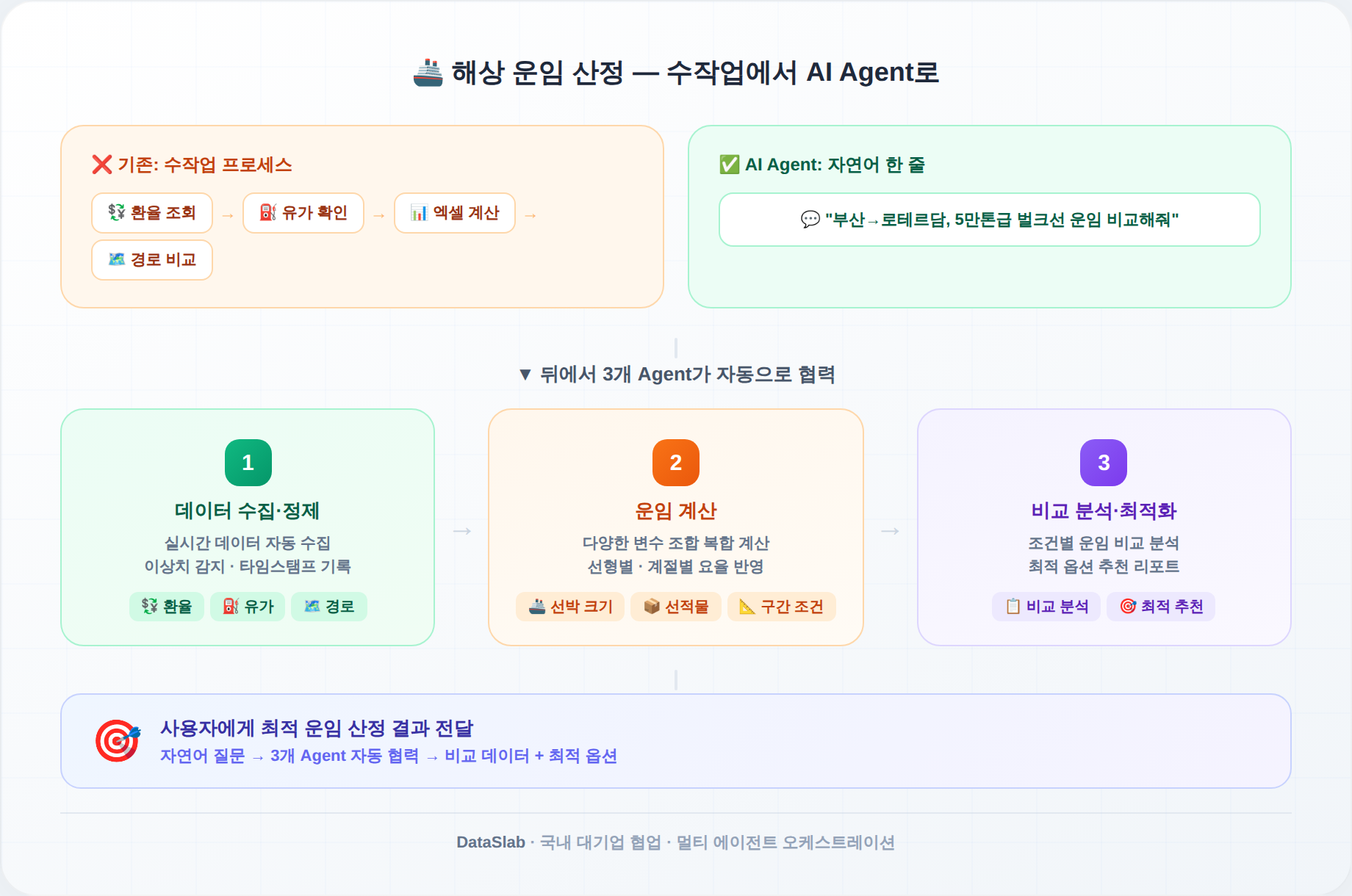This screenshot has width=1352, height=896.
Task: Select the green 유가 tag
Action: pyautogui.click(x=248, y=607)
